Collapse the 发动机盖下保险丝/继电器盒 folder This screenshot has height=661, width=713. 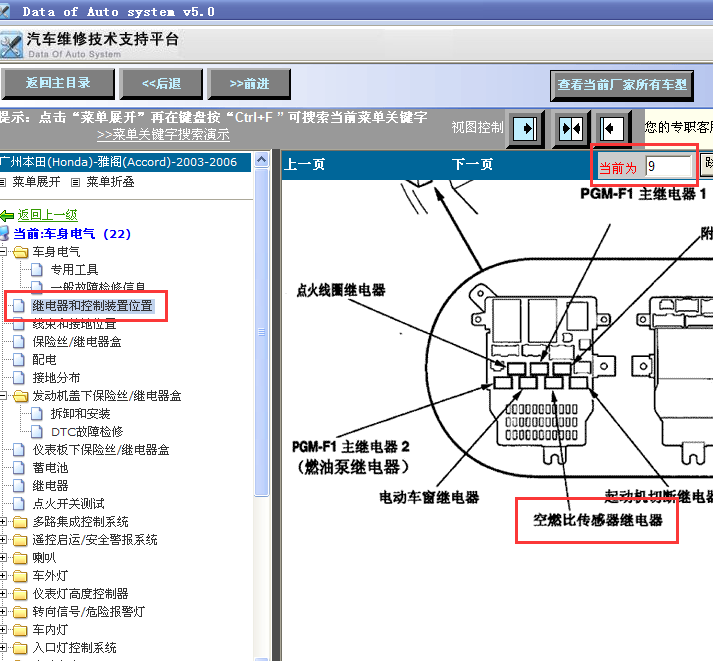3,396
